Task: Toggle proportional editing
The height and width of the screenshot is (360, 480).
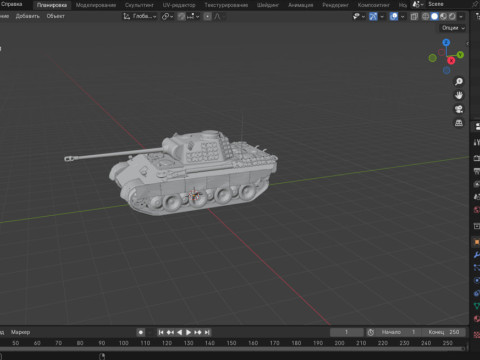Action: tap(207, 16)
